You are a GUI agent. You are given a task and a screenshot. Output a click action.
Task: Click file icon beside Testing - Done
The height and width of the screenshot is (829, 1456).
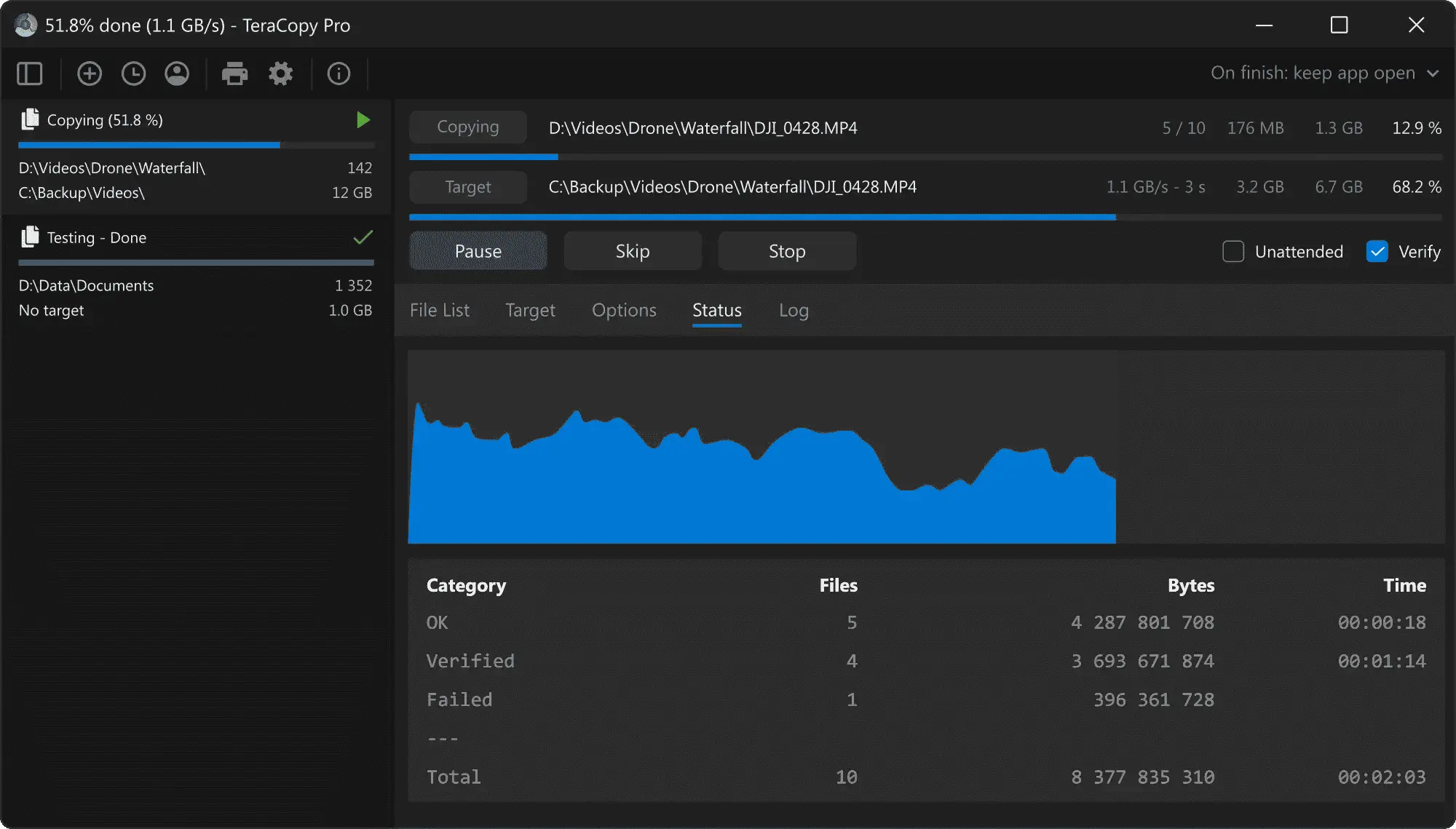(30, 237)
